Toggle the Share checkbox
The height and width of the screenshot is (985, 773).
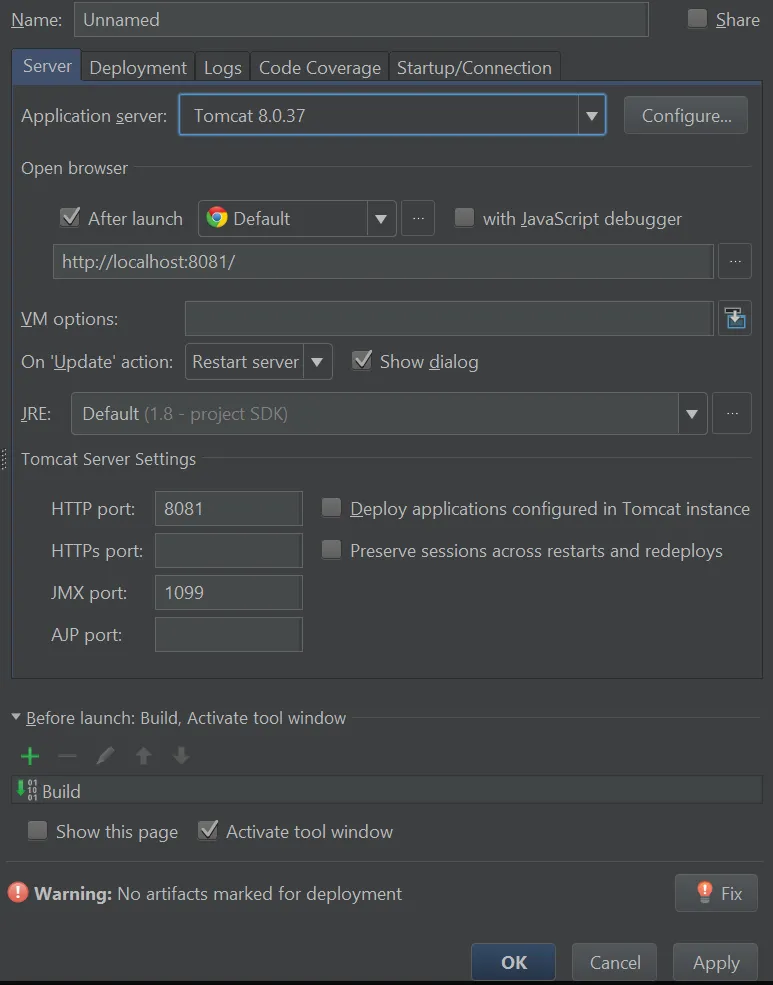[697, 18]
